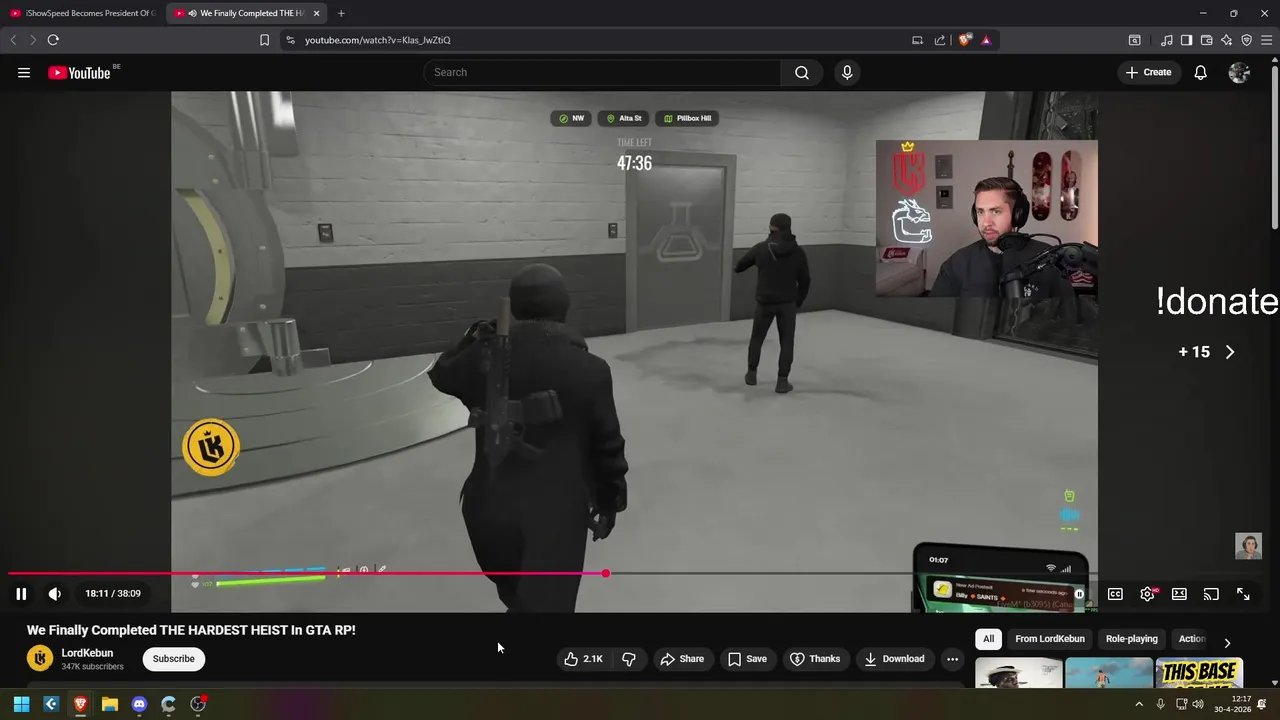Switch to default view
Image resolution: width=1280 pixels, height=720 pixels.
[1179, 594]
